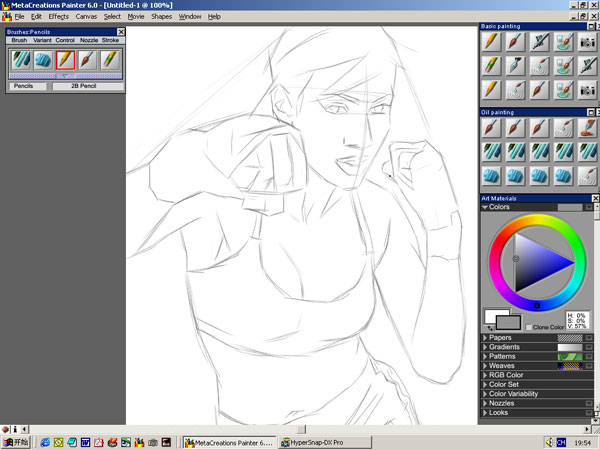Expand the Papers section
Image resolution: width=600 pixels, height=450 pixels.
click(485, 338)
